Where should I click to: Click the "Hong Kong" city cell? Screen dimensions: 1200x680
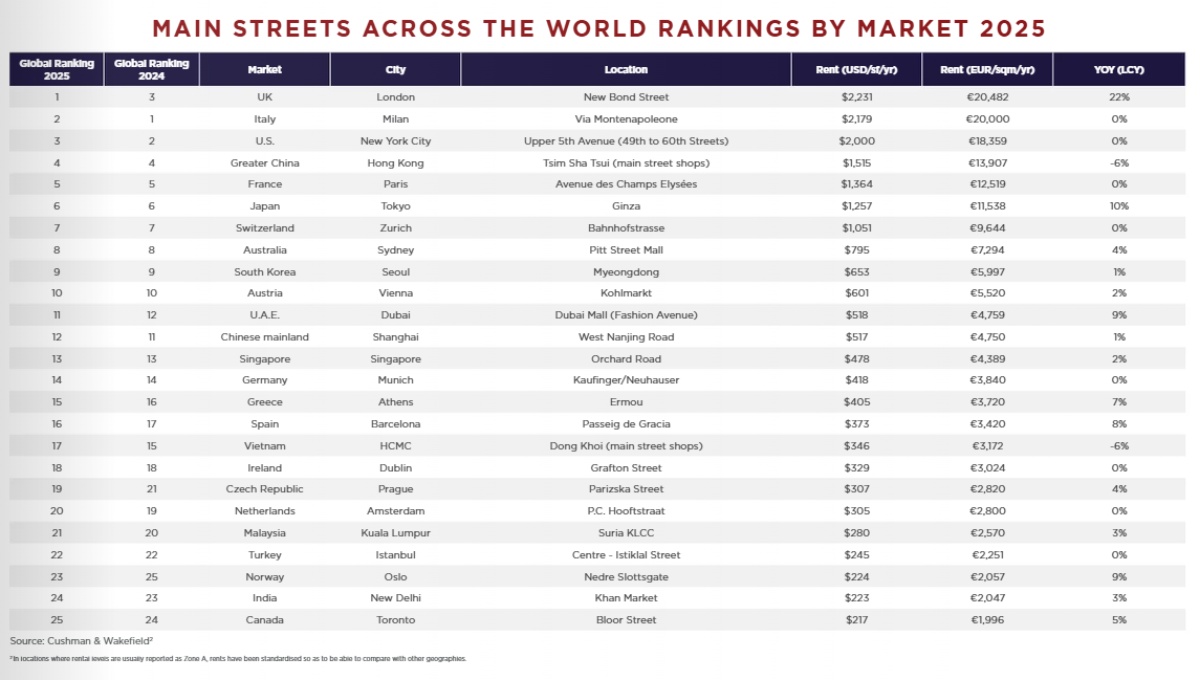click(395, 163)
